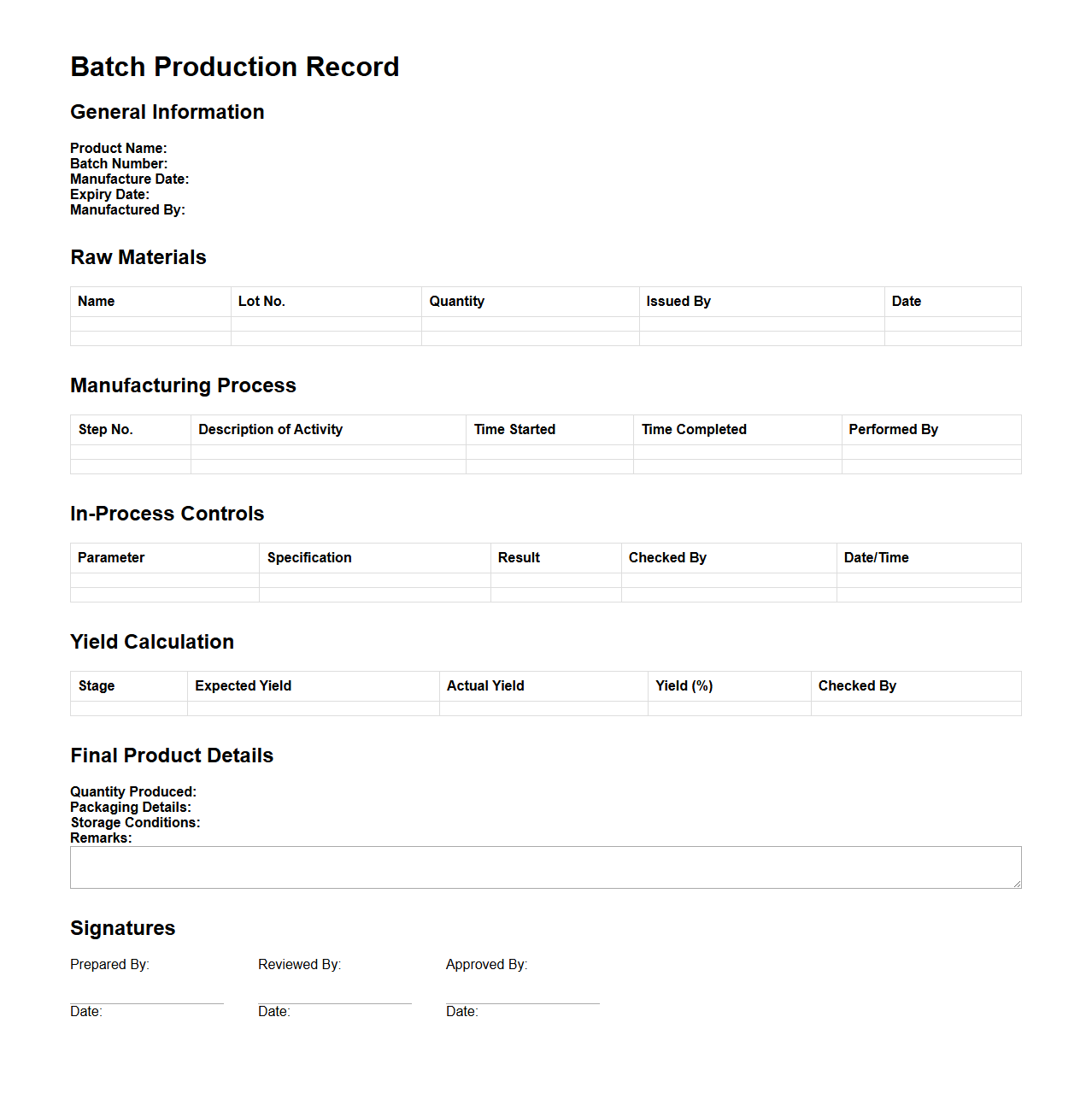Click the Stage cell under Yield Calculation
This screenshot has height=1111, width=1092.
(128, 709)
